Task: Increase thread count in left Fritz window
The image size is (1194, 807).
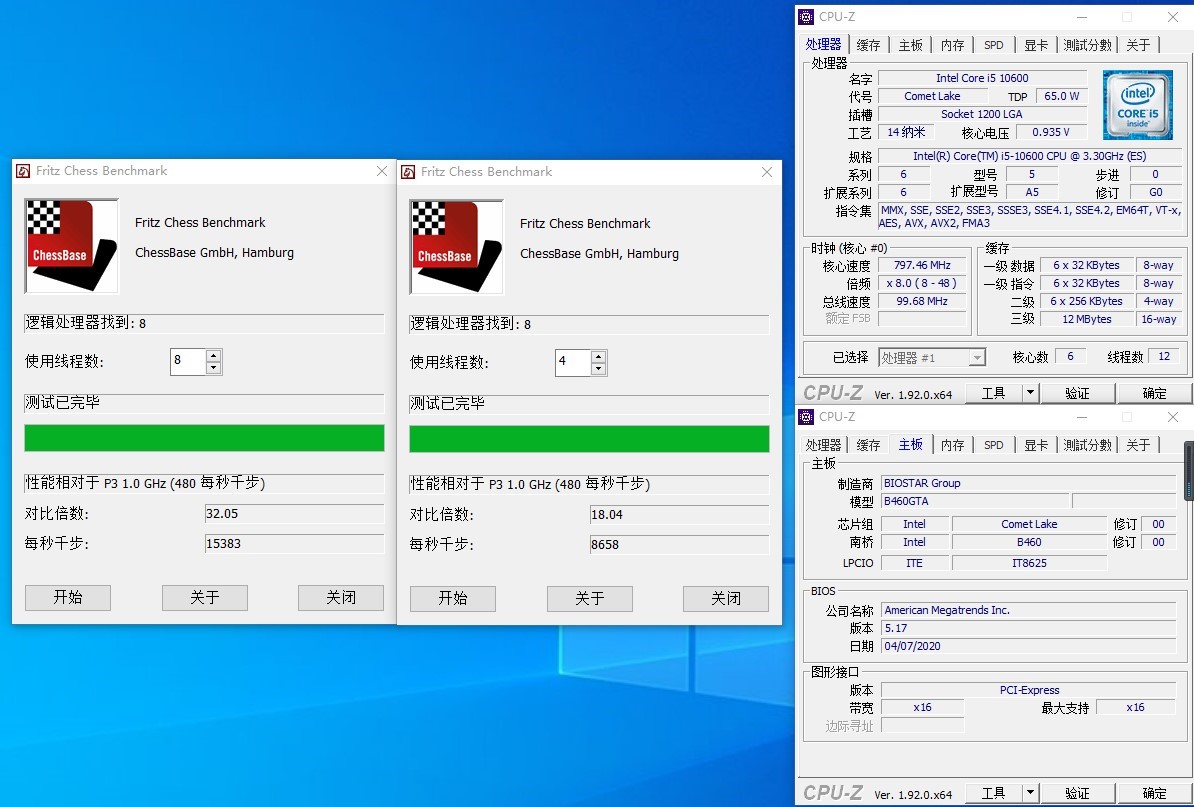Action: (x=214, y=356)
